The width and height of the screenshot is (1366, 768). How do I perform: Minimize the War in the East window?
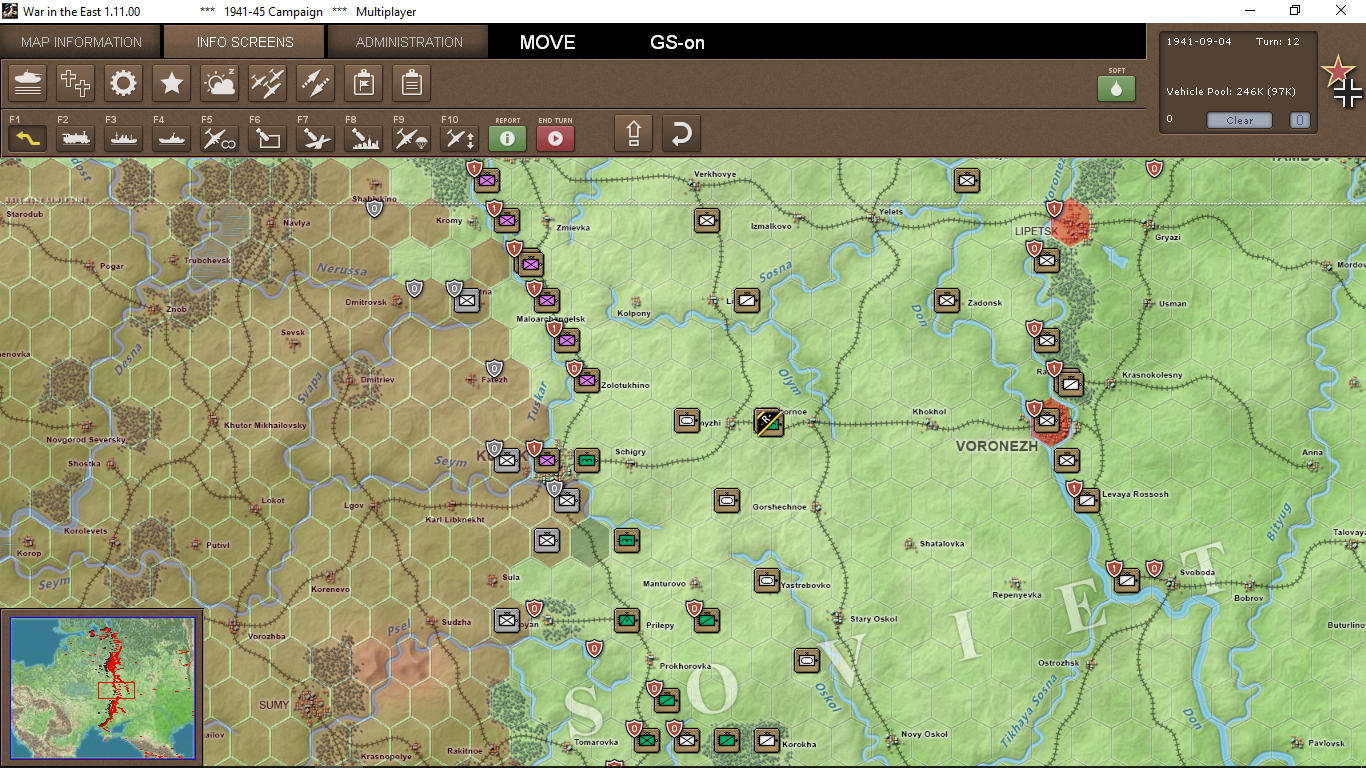1248,11
